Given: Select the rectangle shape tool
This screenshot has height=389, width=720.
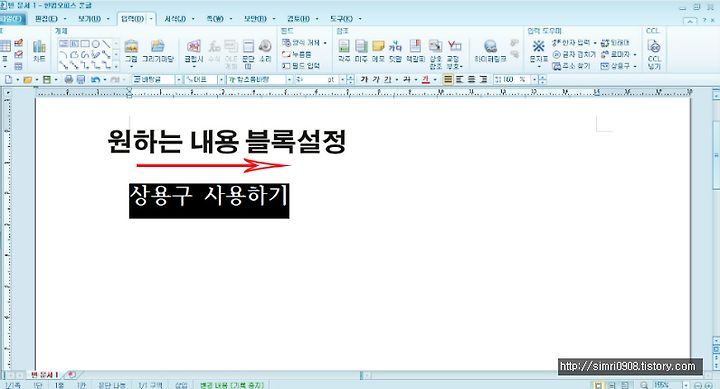Looking at the screenshot, I should [85, 44].
